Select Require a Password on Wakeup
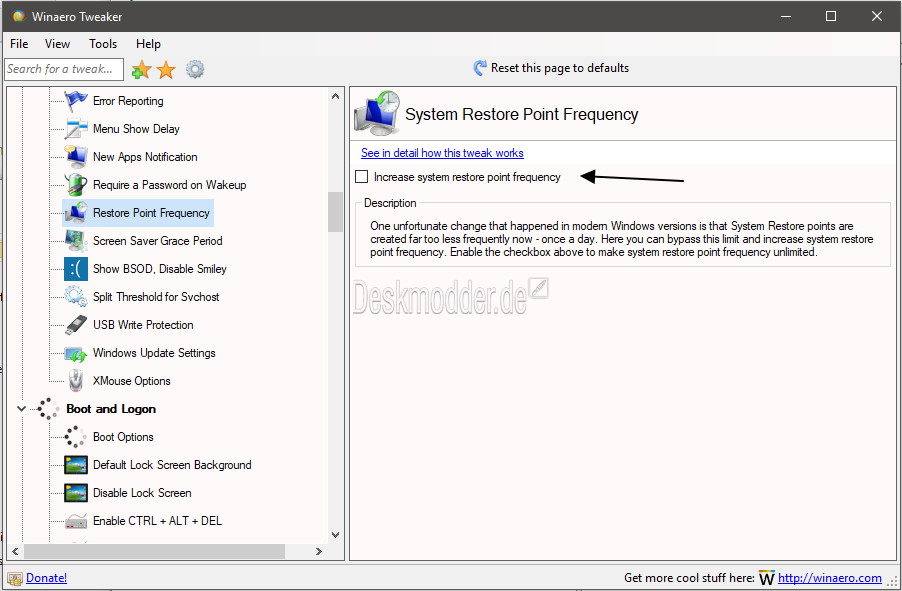902x591 pixels. coord(170,185)
